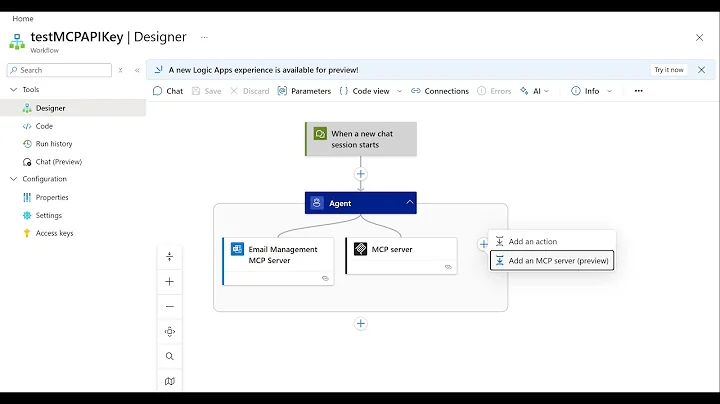Toggle the minimap canvas control
720x404 pixels.
click(x=169, y=381)
